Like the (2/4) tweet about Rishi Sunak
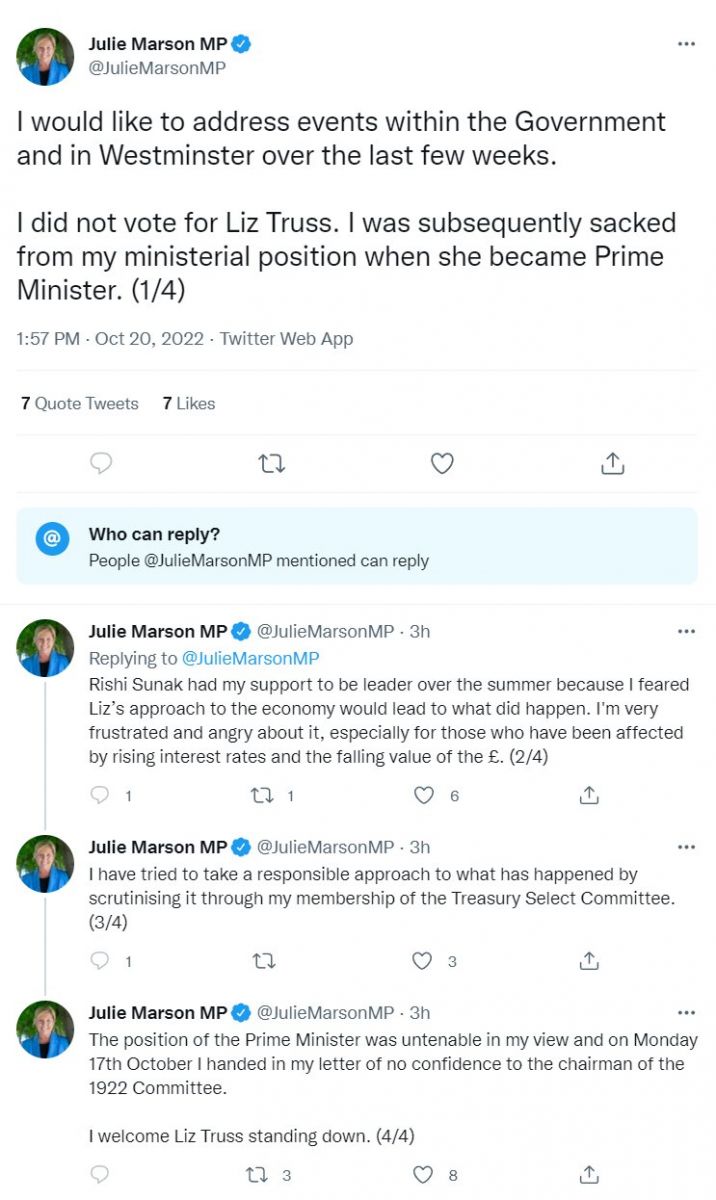Screen dimensions: 716x1200 click(x=424, y=795)
